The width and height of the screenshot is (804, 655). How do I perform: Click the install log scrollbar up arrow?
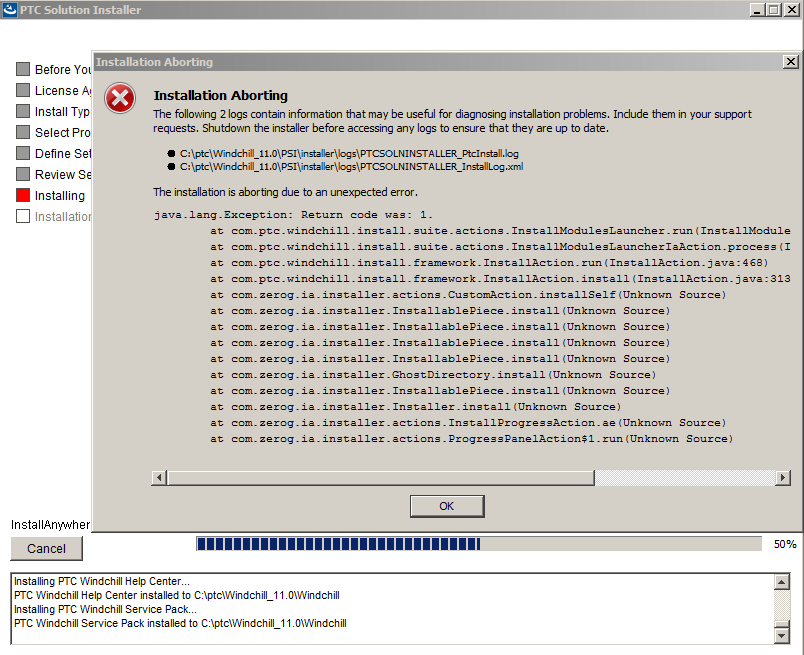tap(781, 582)
